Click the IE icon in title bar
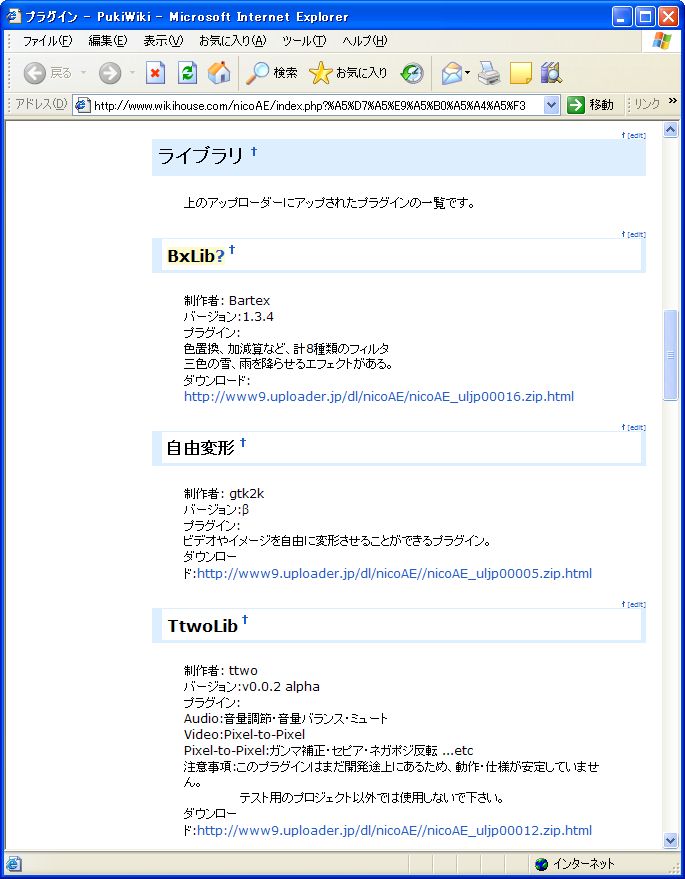This screenshot has height=879, width=685. tap(13, 16)
